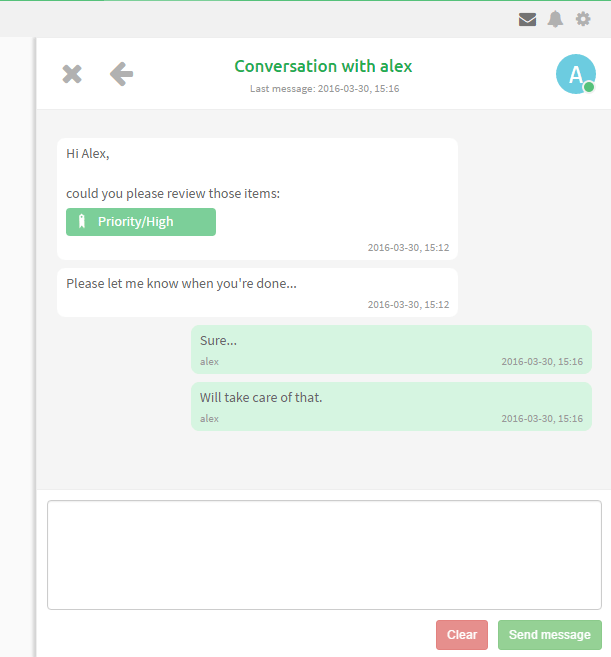Open the bell notifications icon

[555, 19]
